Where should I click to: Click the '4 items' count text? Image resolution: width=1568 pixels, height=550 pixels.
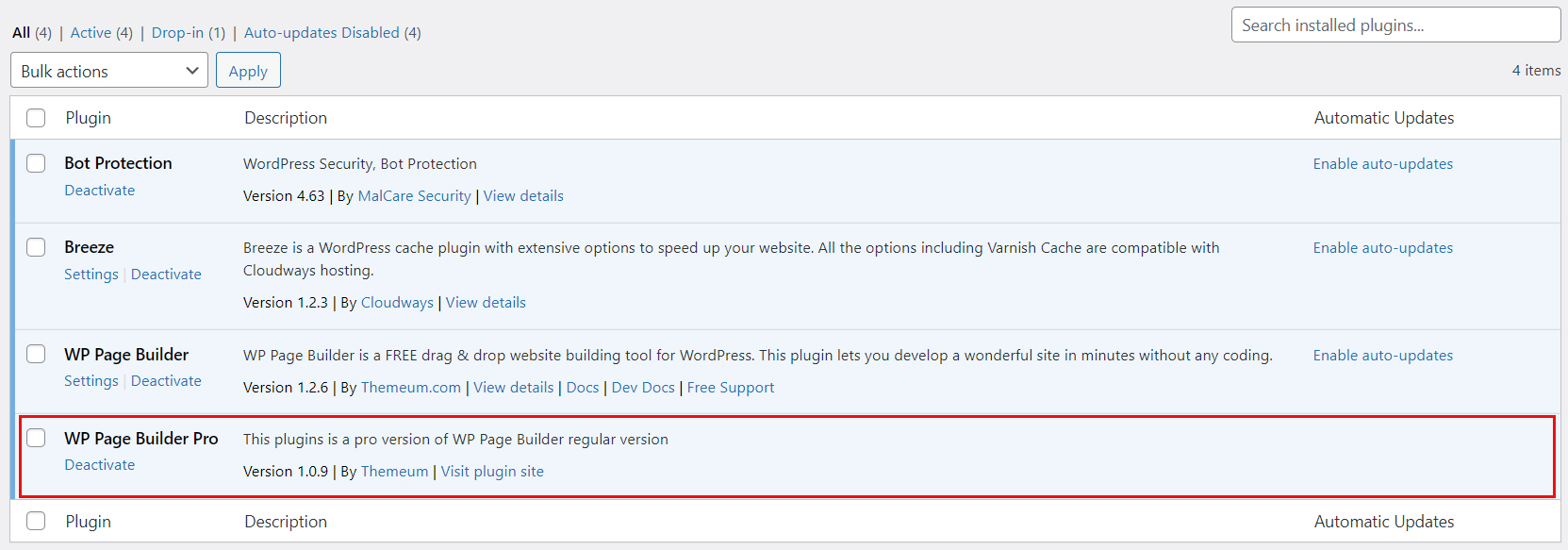(1536, 71)
